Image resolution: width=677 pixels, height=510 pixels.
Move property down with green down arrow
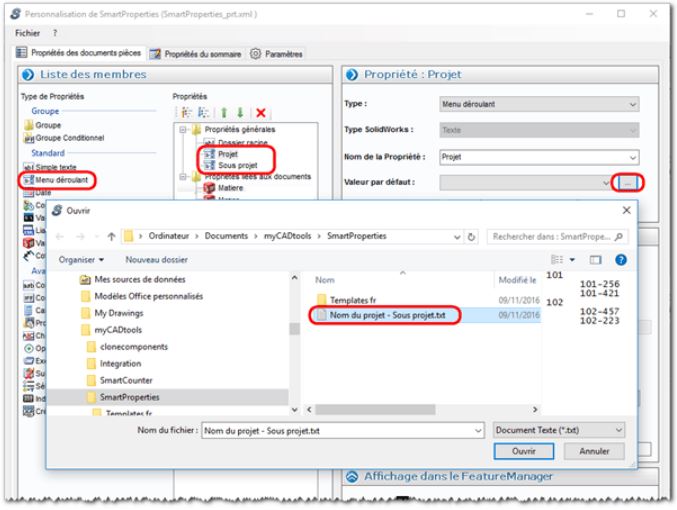pos(240,115)
